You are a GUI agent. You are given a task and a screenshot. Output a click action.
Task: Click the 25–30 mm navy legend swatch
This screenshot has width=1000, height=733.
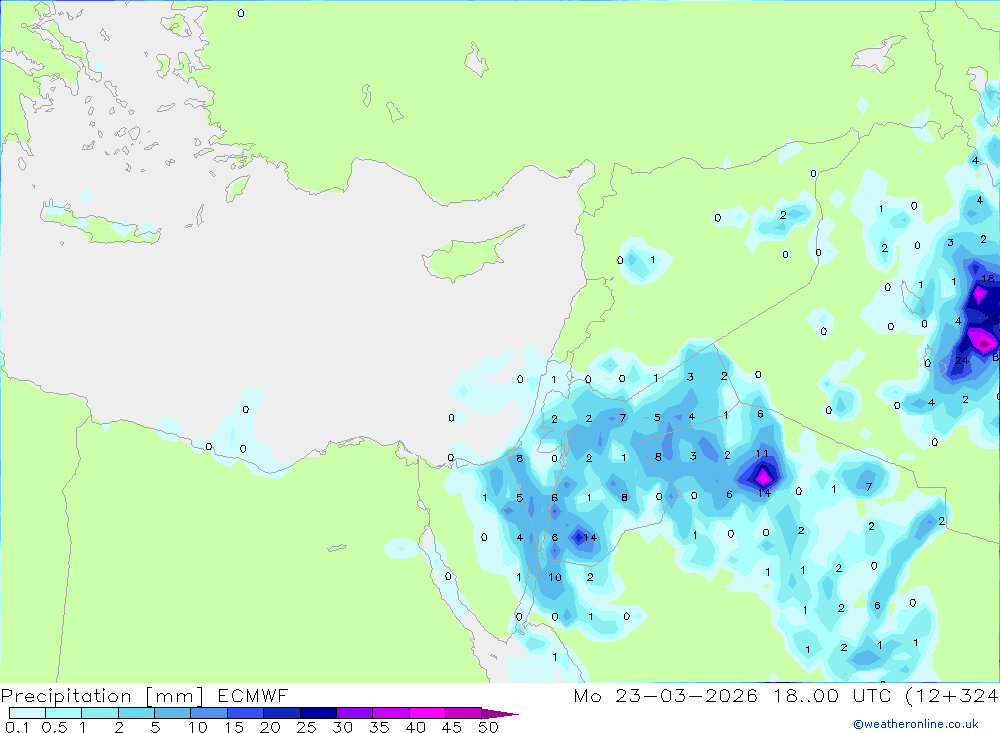(318, 713)
